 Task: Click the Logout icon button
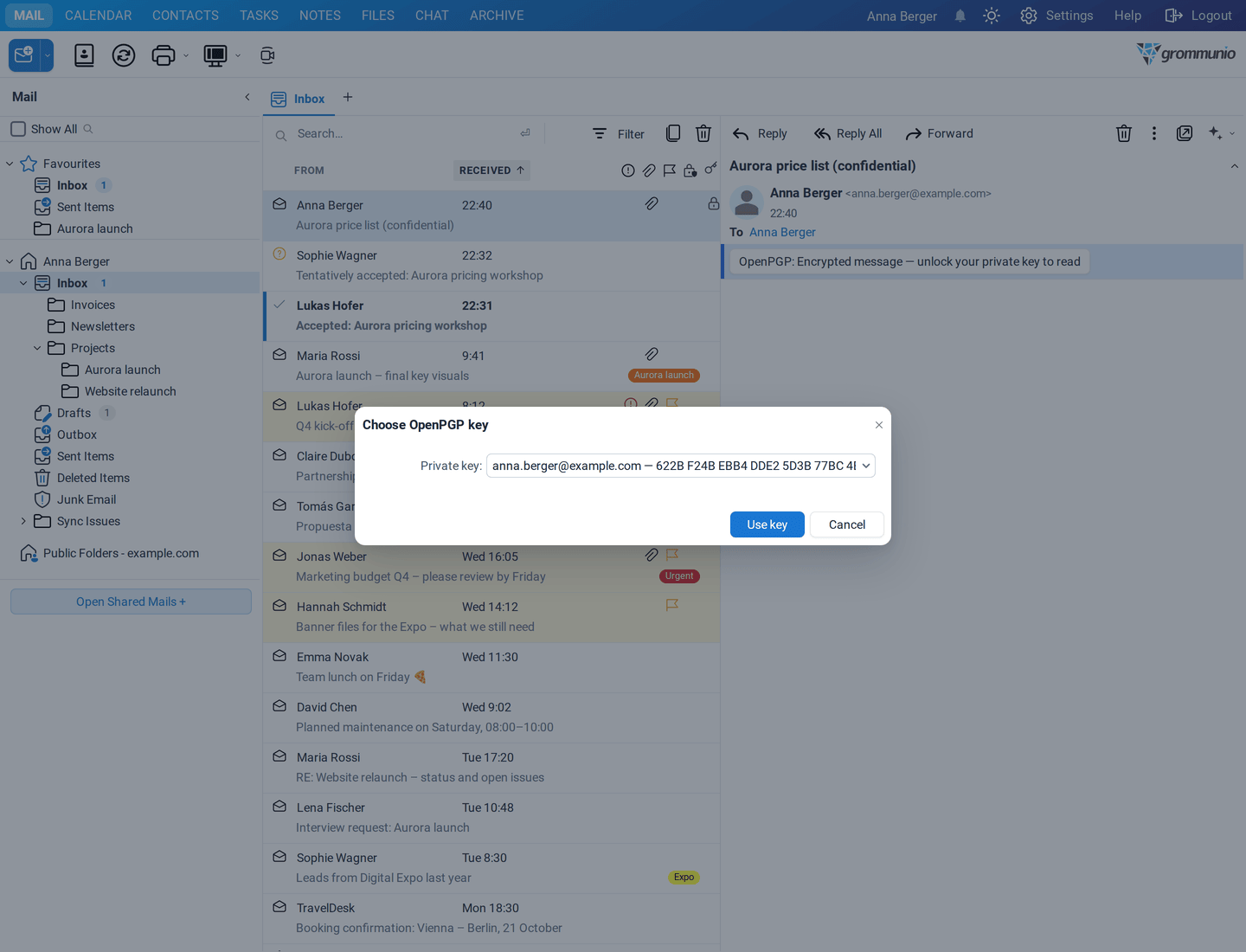(x=1198, y=16)
